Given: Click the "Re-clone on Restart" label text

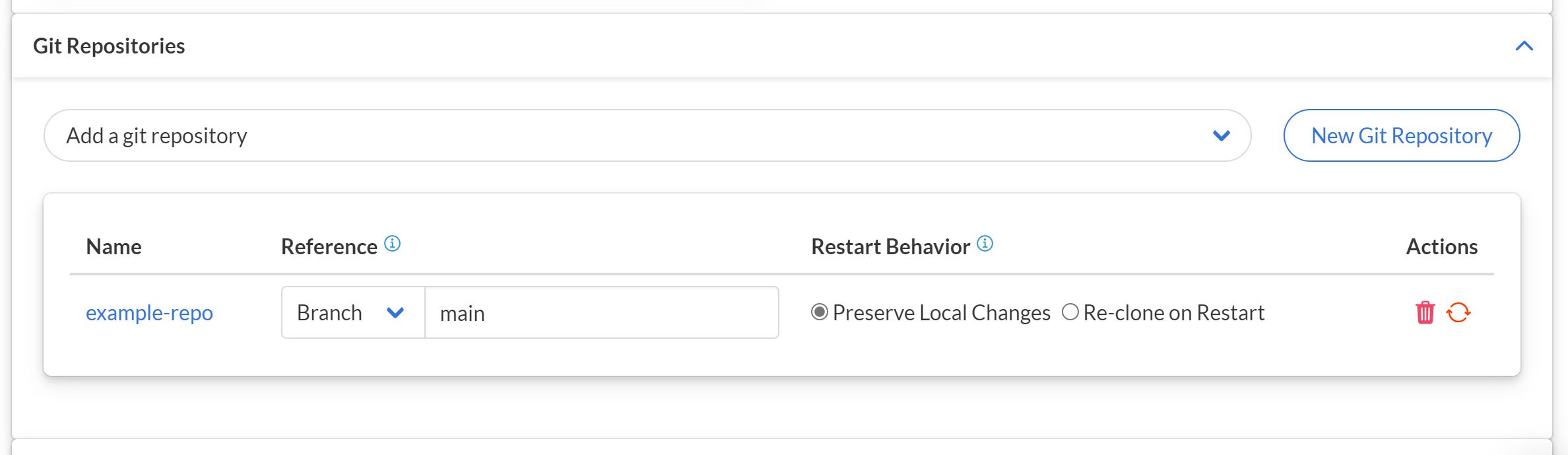Looking at the screenshot, I should (x=1173, y=312).
